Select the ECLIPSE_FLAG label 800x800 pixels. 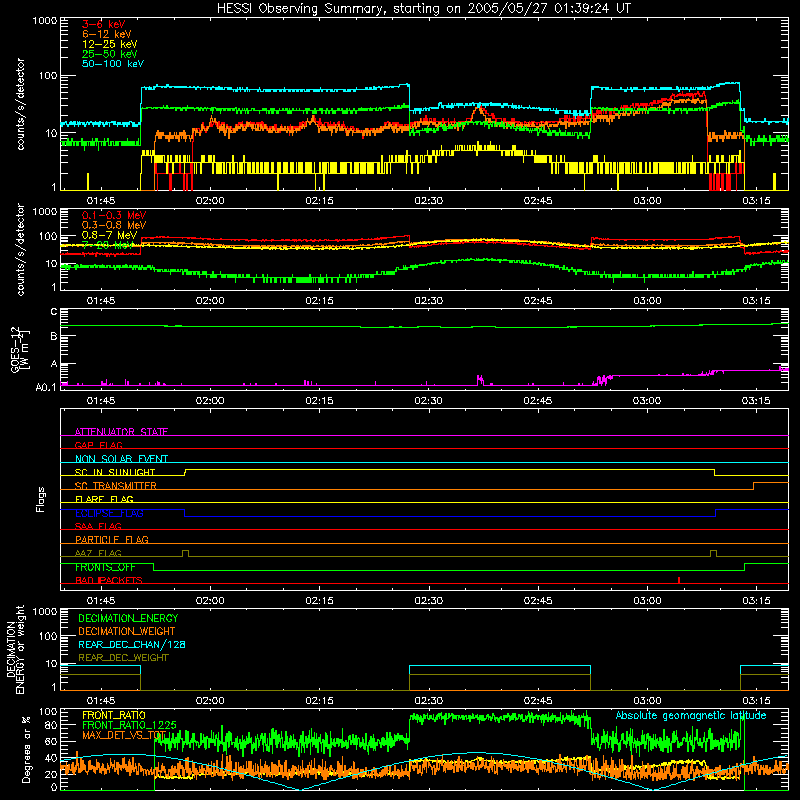109,513
